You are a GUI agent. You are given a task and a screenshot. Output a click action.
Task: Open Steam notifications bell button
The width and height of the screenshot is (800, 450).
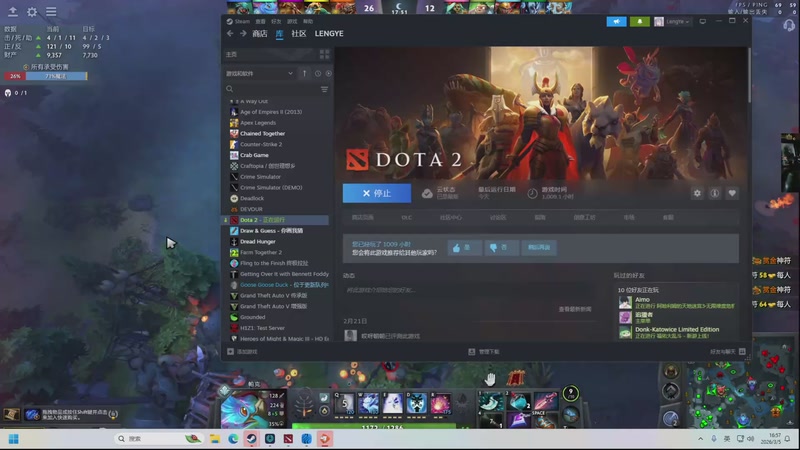(639, 21)
